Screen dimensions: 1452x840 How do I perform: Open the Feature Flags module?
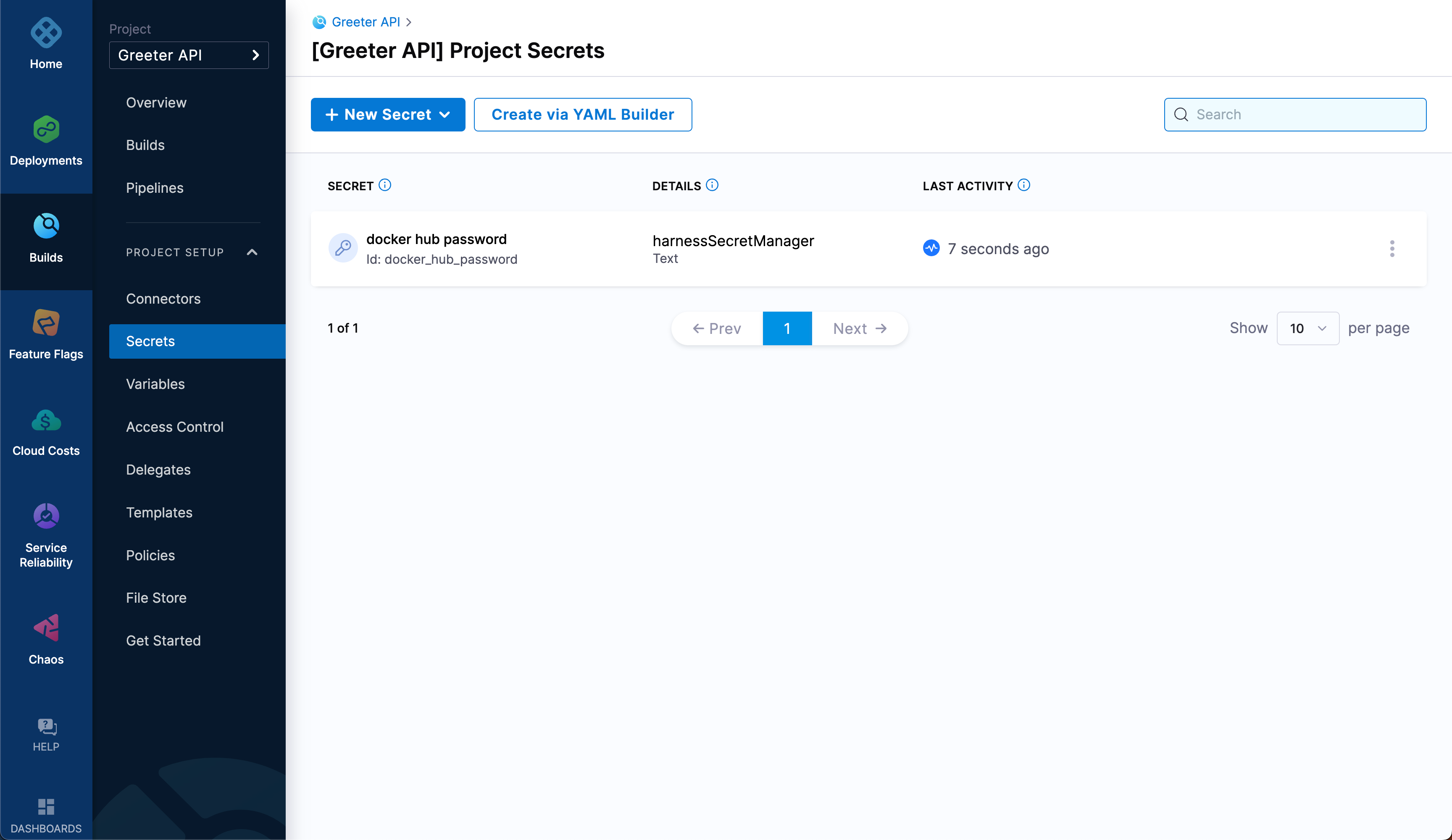[46, 335]
